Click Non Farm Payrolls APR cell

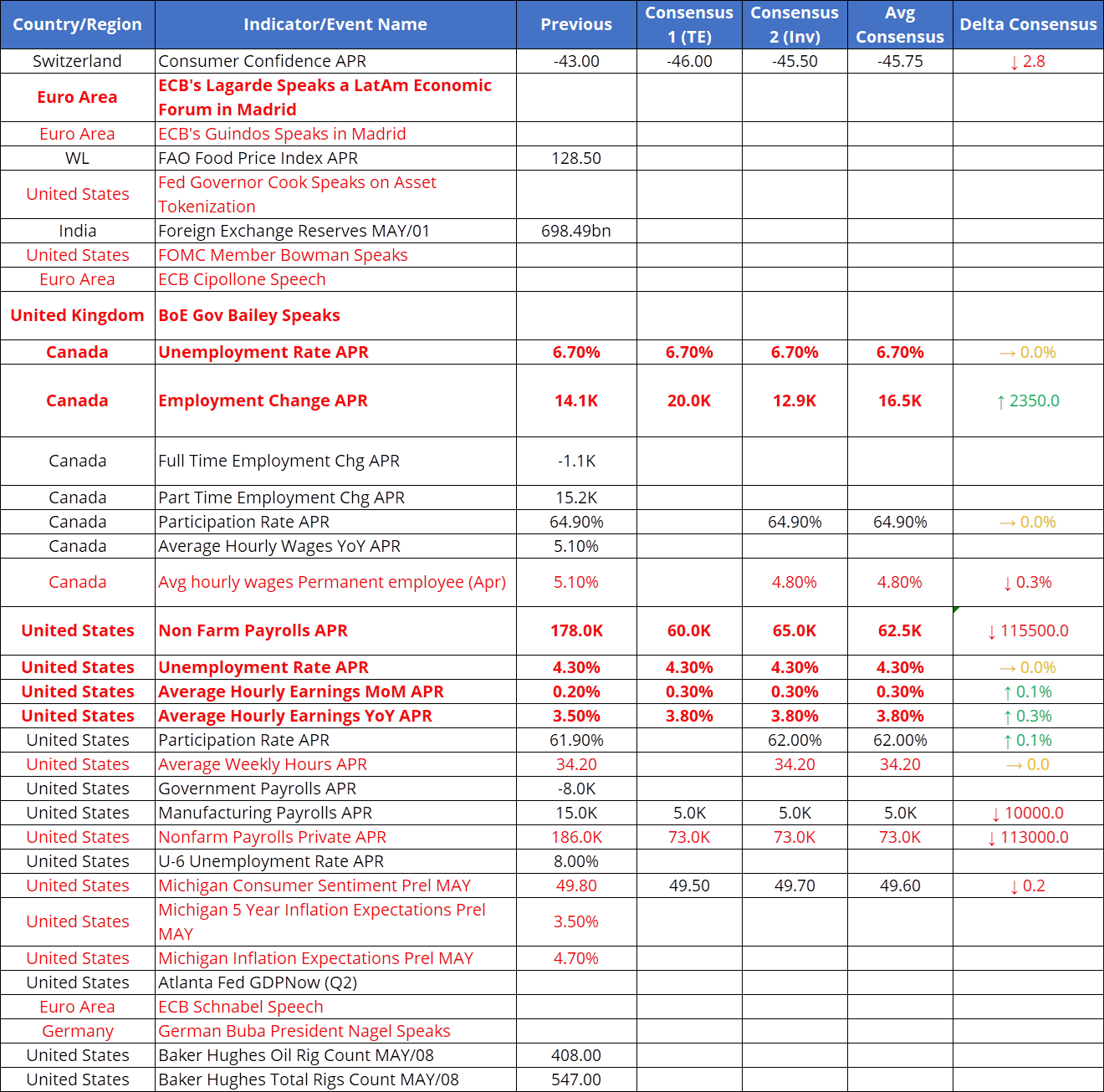coord(335,630)
